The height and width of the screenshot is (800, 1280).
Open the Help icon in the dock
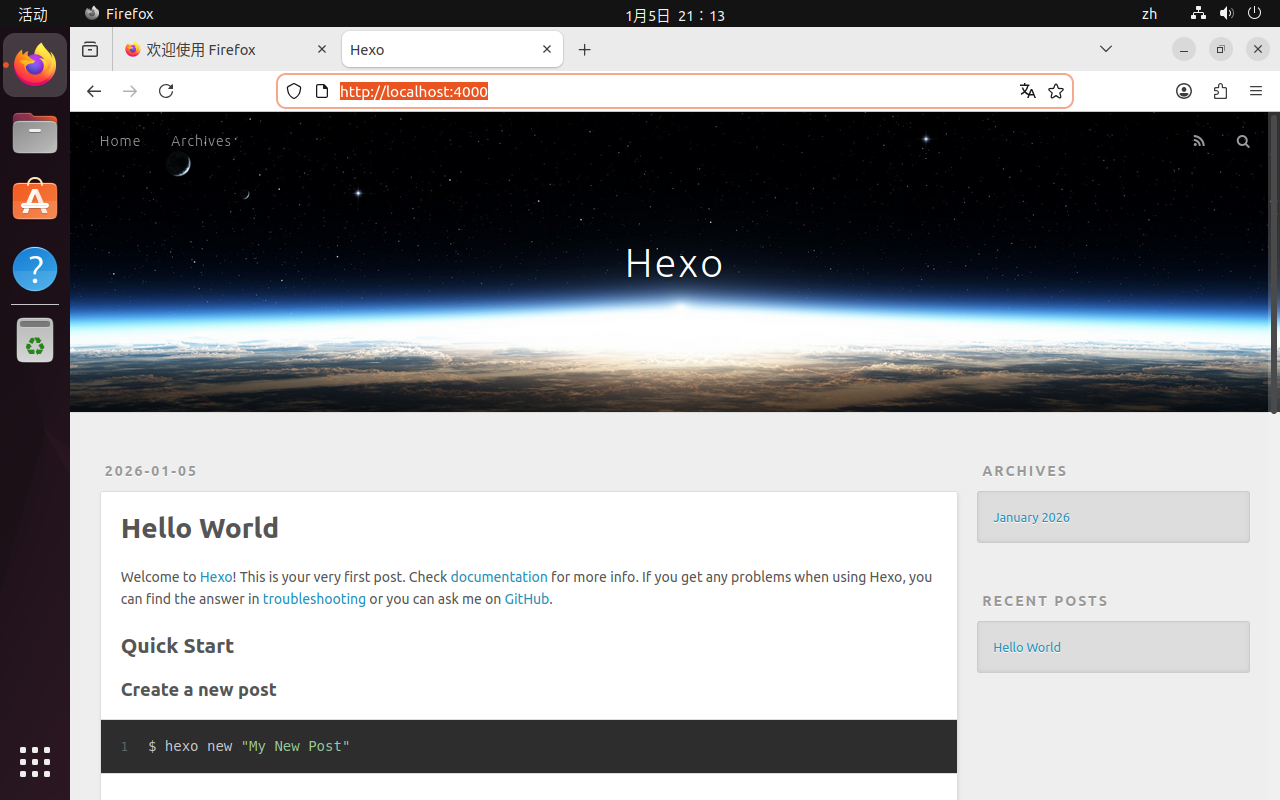35,269
